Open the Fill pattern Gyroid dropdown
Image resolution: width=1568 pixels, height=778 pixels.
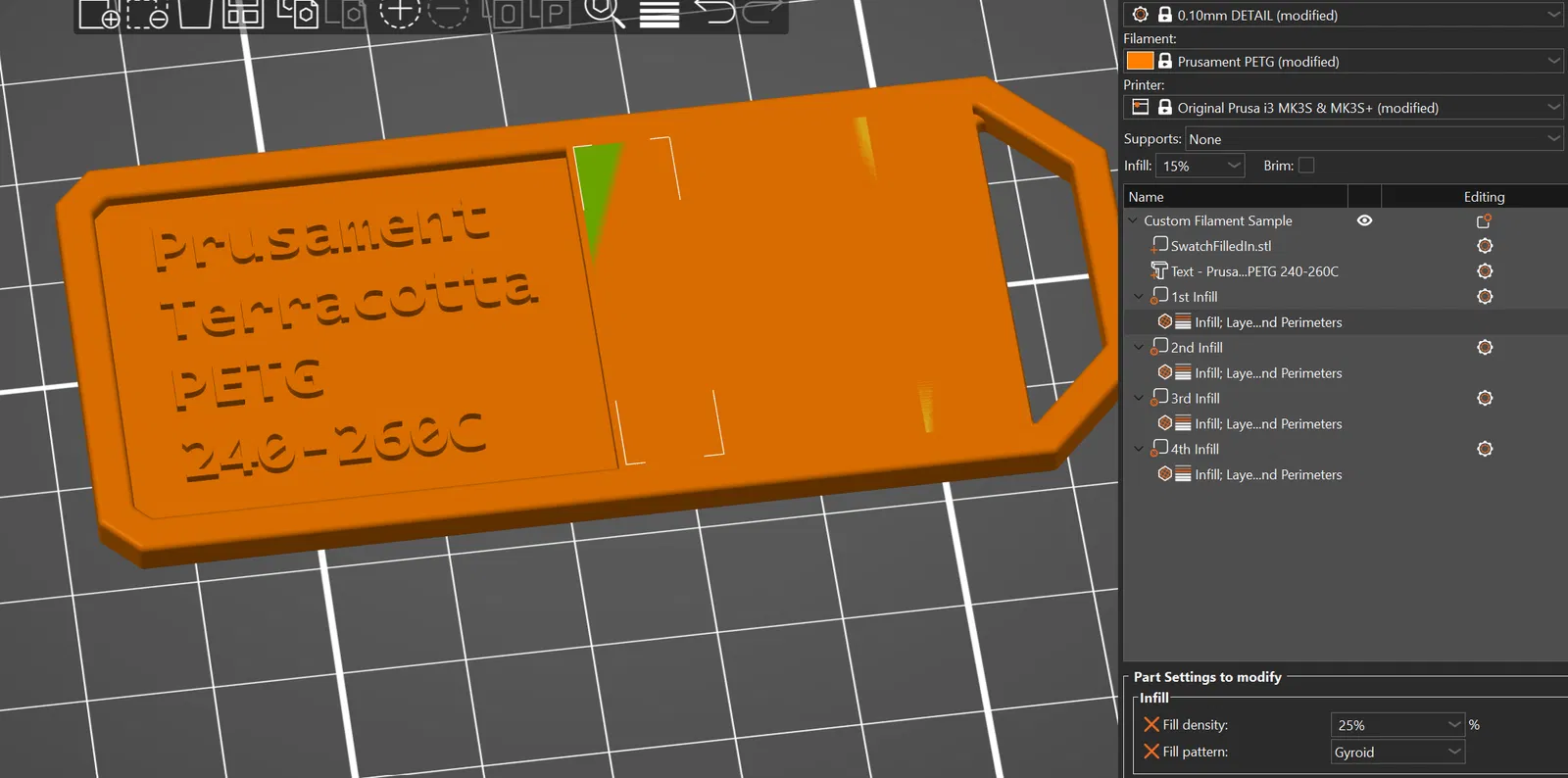[x=1397, y=752]
